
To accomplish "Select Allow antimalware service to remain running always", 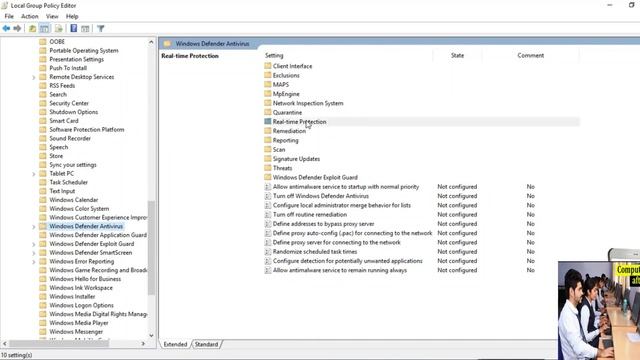I will 340,270.
